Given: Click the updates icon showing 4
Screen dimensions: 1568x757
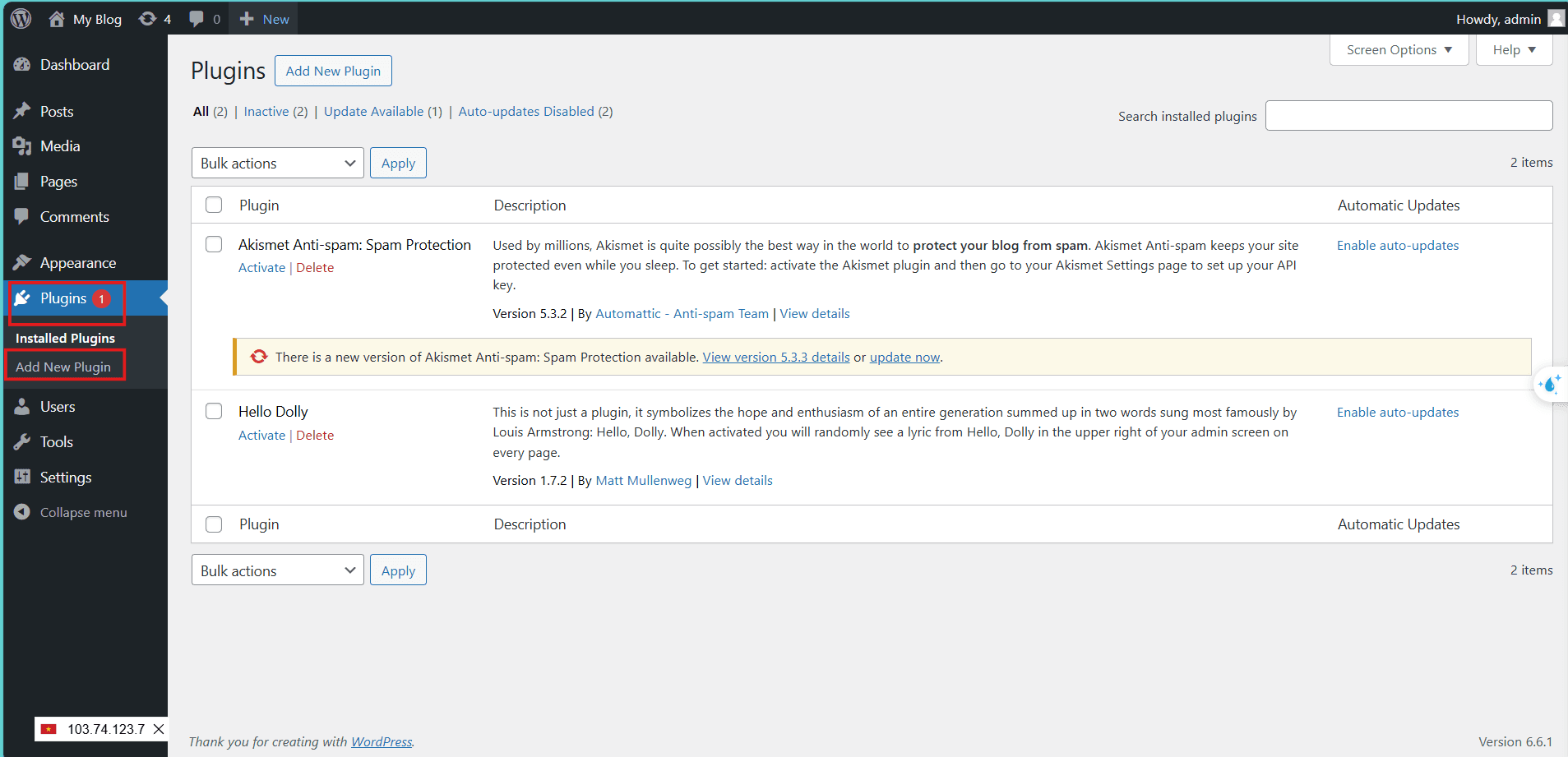Looking at the screenshot, I should coord(147,19).
